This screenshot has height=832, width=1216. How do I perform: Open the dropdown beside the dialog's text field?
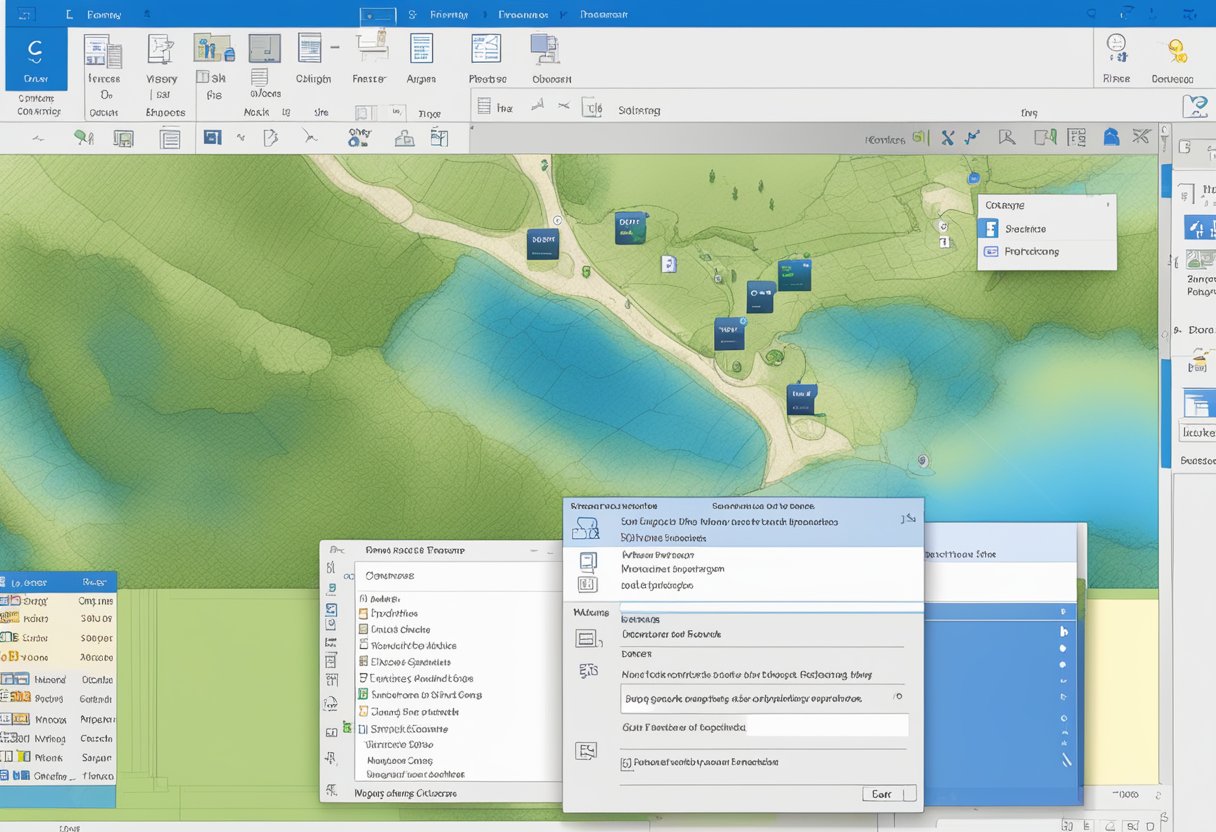(898, 696)
